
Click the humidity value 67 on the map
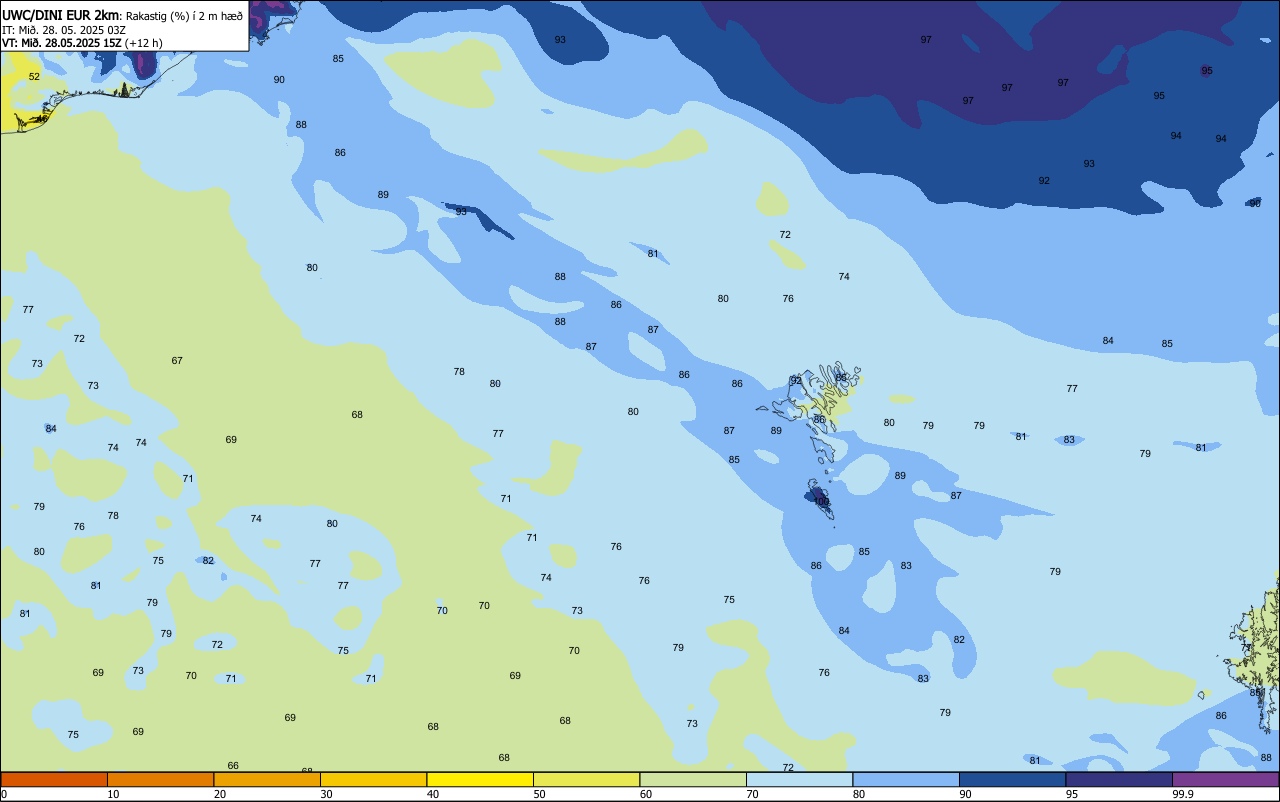[x=177, y=360]
